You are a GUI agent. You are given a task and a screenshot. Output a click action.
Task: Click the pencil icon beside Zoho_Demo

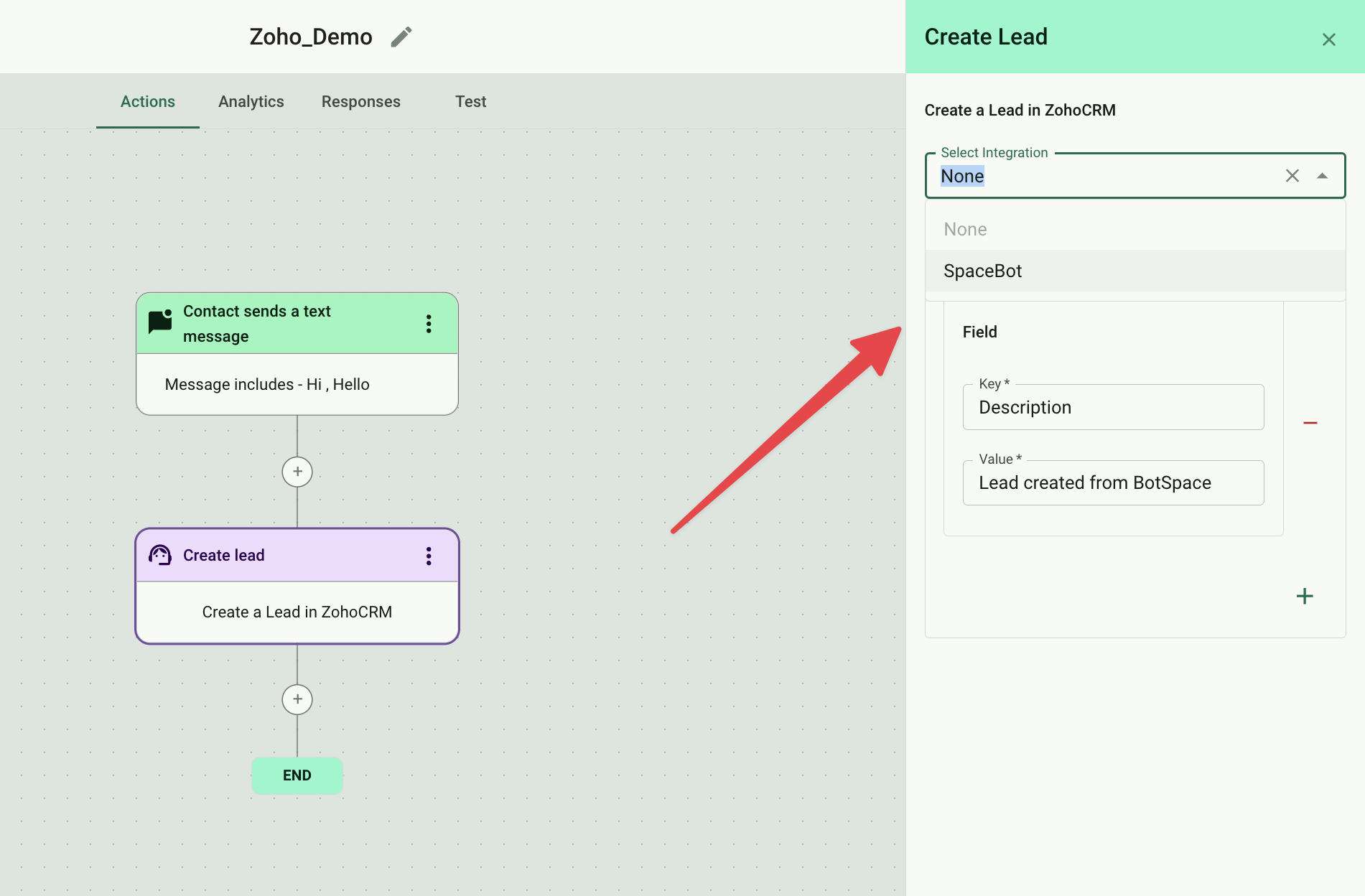(401, 37)
